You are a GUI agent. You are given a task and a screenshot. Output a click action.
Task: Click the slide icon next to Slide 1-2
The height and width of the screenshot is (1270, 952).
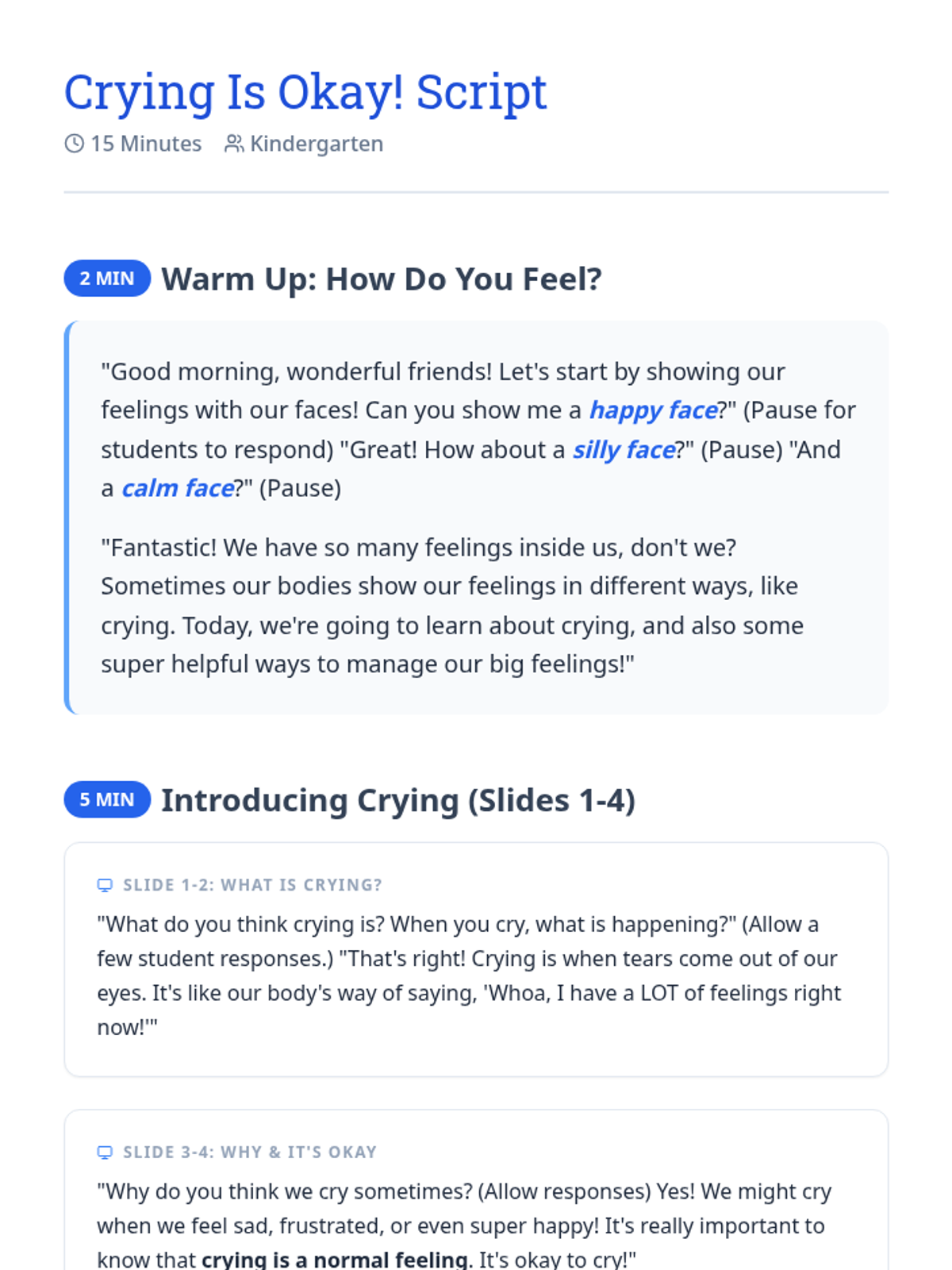point(105,885)
